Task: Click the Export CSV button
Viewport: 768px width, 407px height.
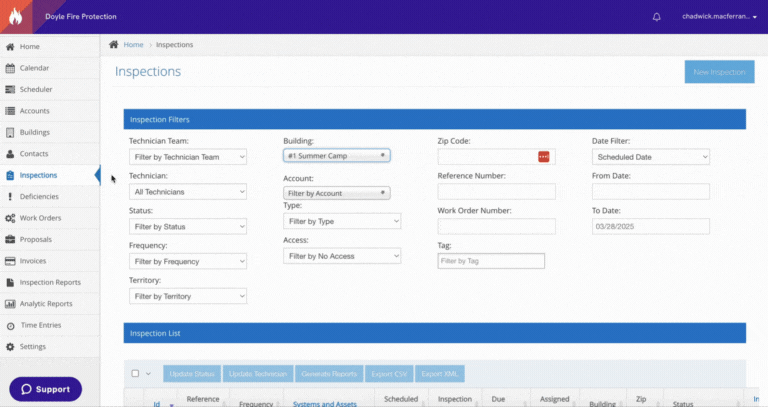Action: 388,374
